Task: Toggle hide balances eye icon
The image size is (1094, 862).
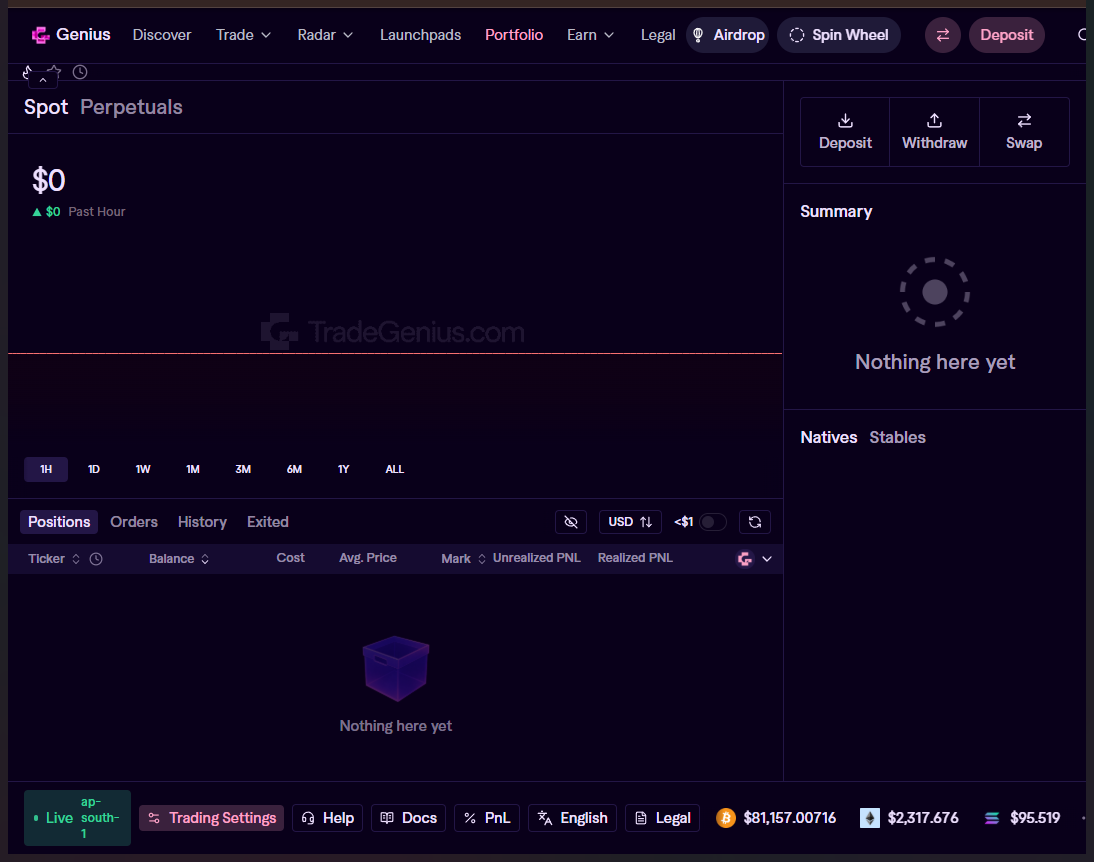Action: [571, 522]
